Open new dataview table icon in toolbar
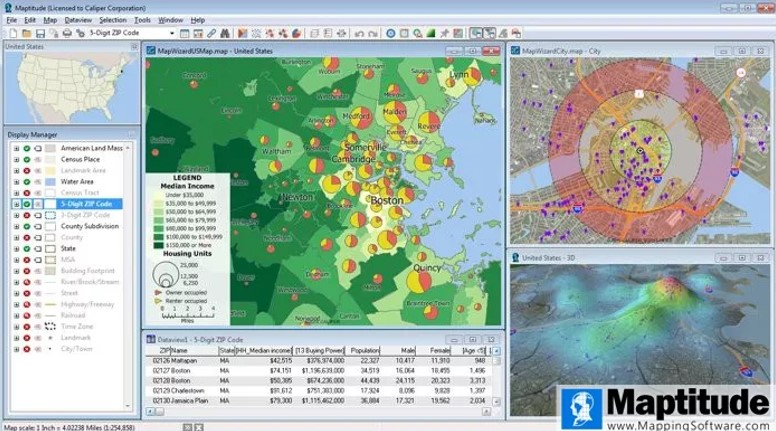776x431 pixels. point(185,33)
